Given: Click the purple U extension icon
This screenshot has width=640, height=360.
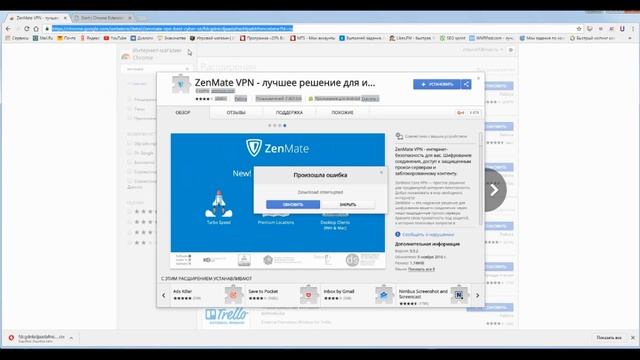Looking at the screenshot, I should 622,29.
